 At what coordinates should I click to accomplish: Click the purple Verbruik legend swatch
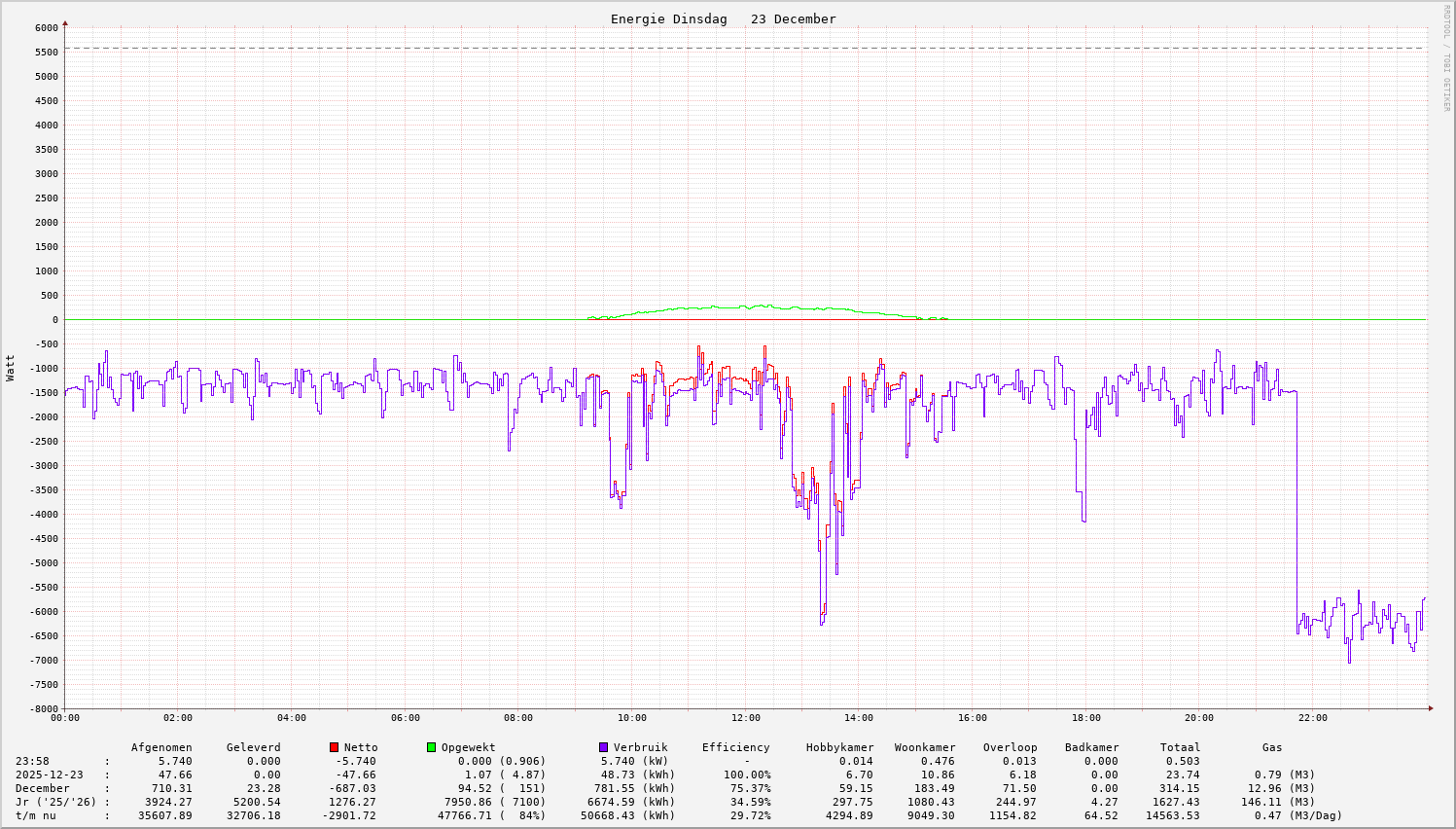pos(603,747)
